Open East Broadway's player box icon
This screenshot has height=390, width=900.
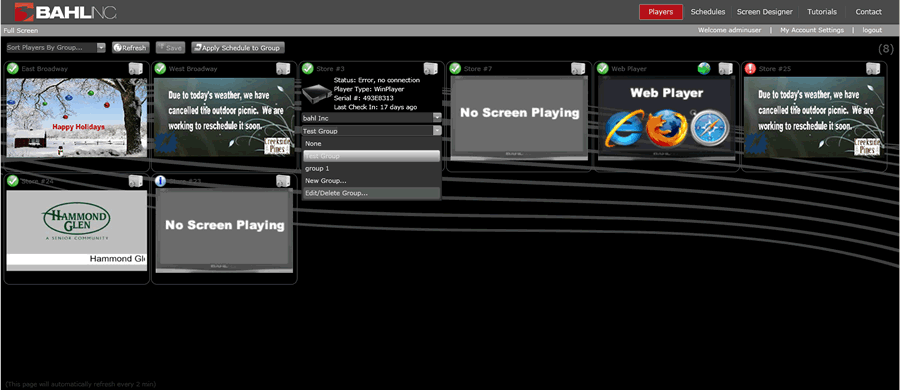coord(135,69)
